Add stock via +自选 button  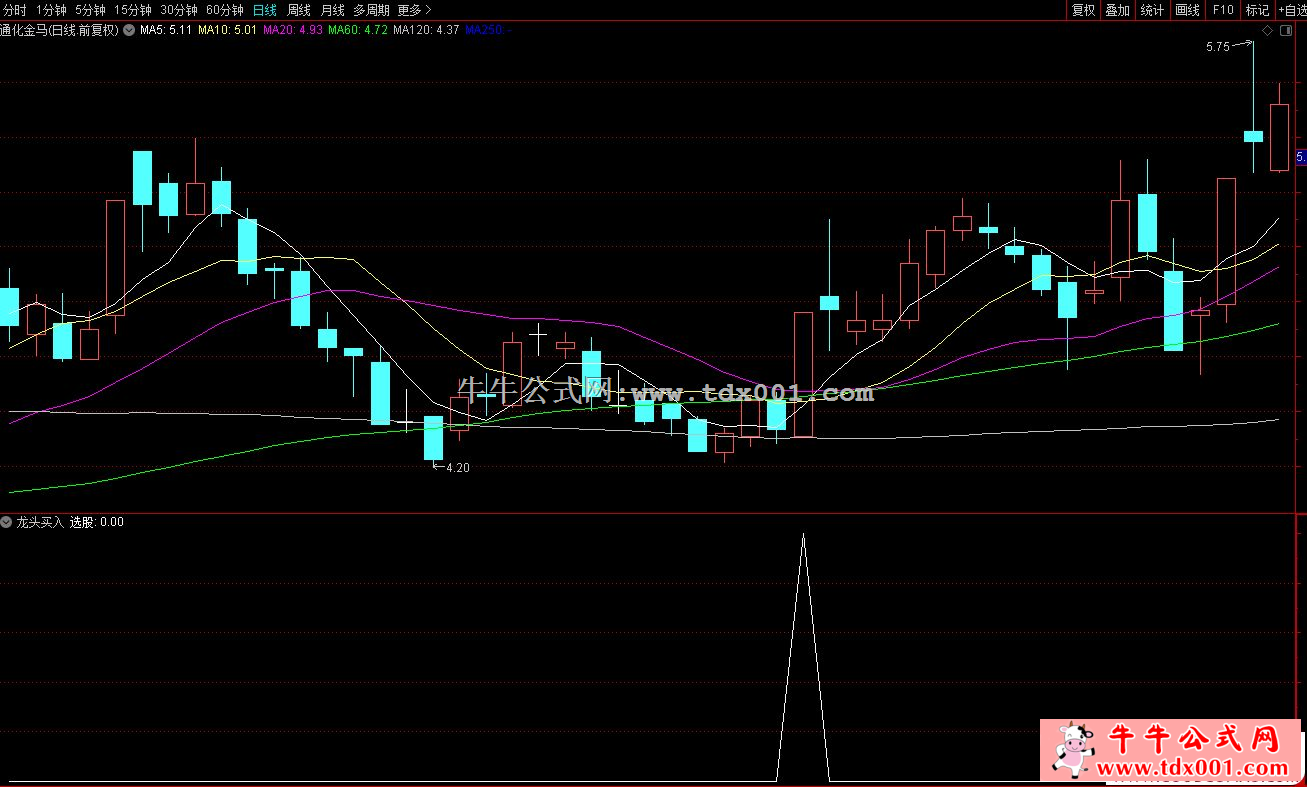click(1291, 10)
